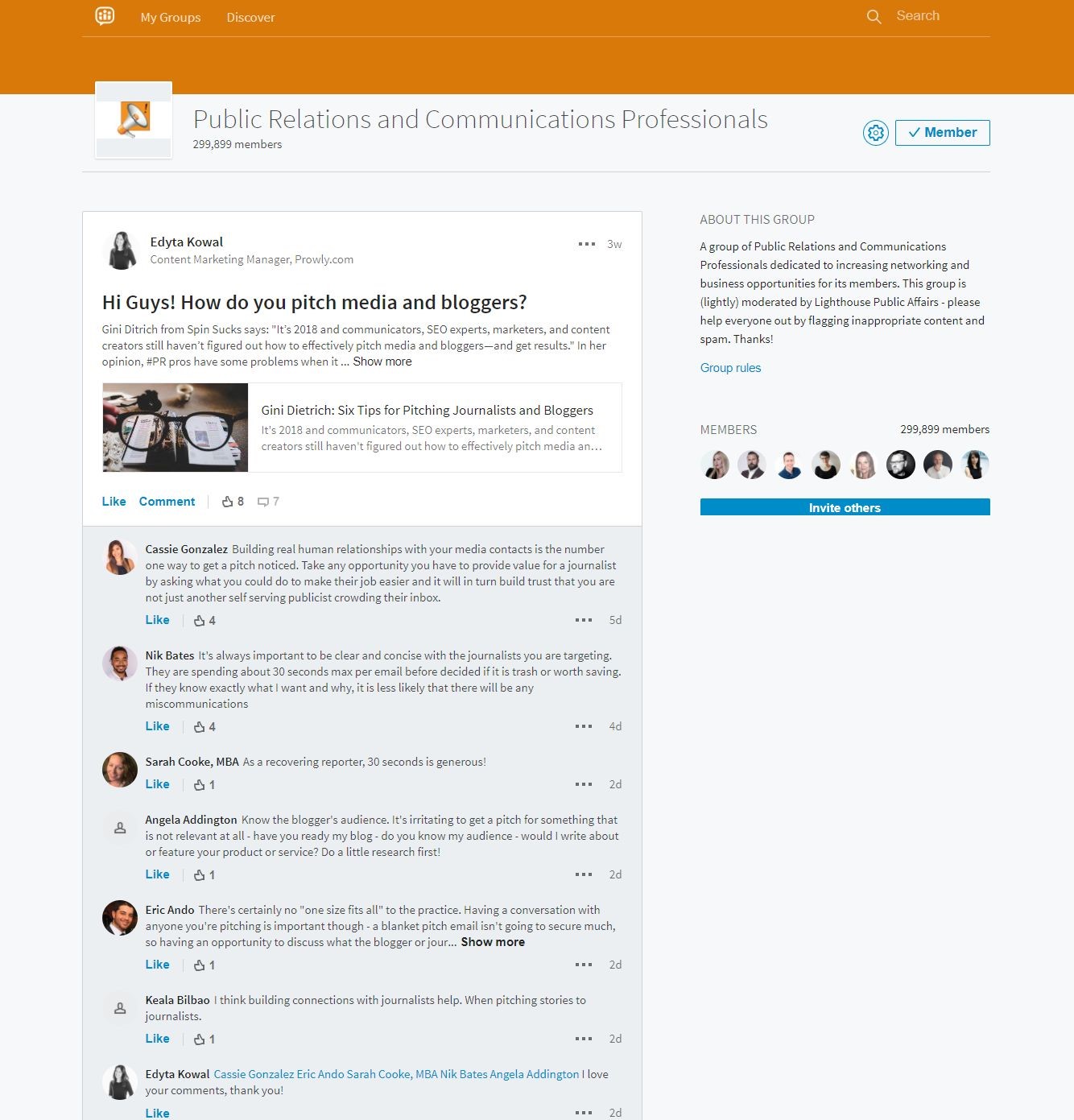Open the Discover tab
This screenshot has width=1074, height=1120.
click(x=250, y=17)
